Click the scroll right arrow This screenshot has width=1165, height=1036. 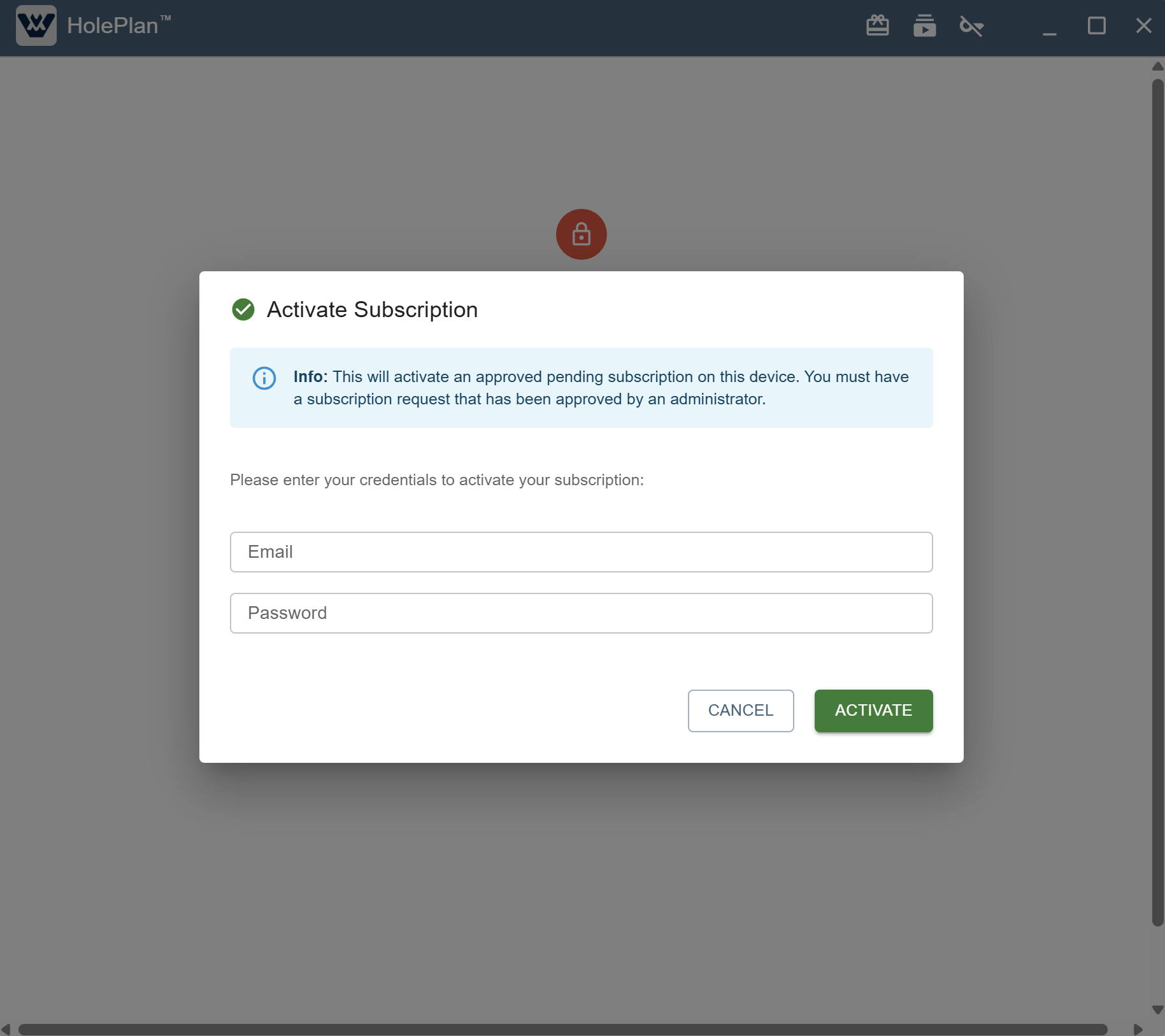click(1138, 1029)
